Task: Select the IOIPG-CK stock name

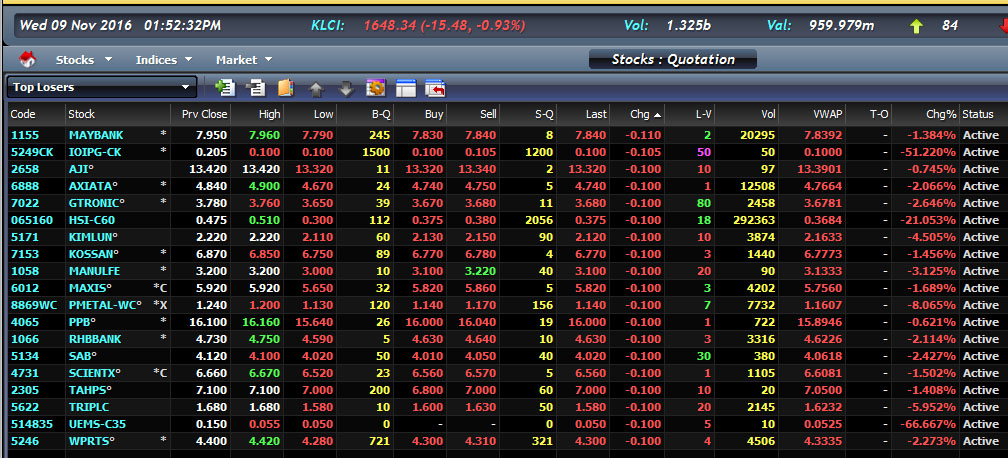Action: pyautogui.click(x=94, y=152)
